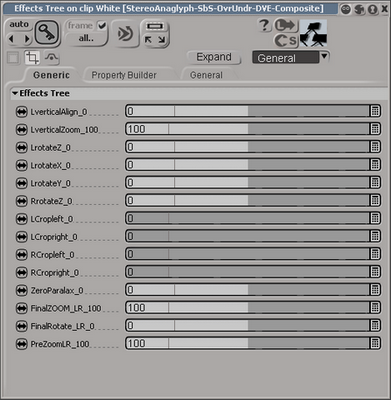Click the lock icon in title bar
391x400 pixels.
346,9
